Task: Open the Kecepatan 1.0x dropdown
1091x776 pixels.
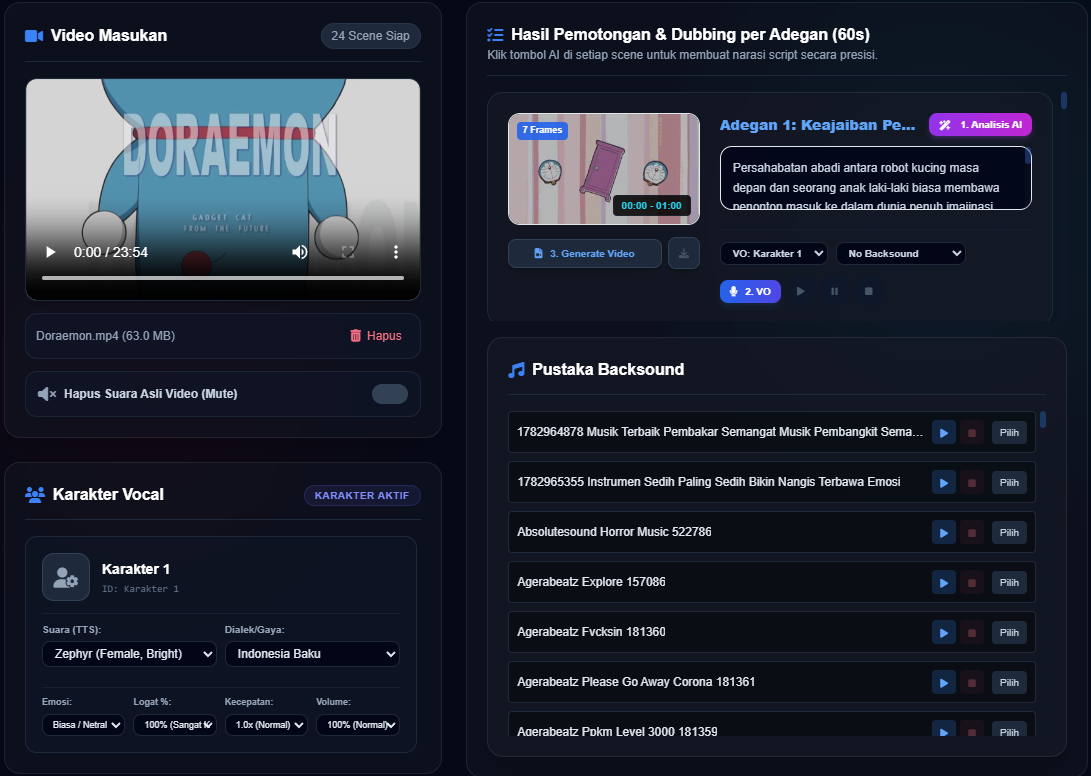Action: 266,724
